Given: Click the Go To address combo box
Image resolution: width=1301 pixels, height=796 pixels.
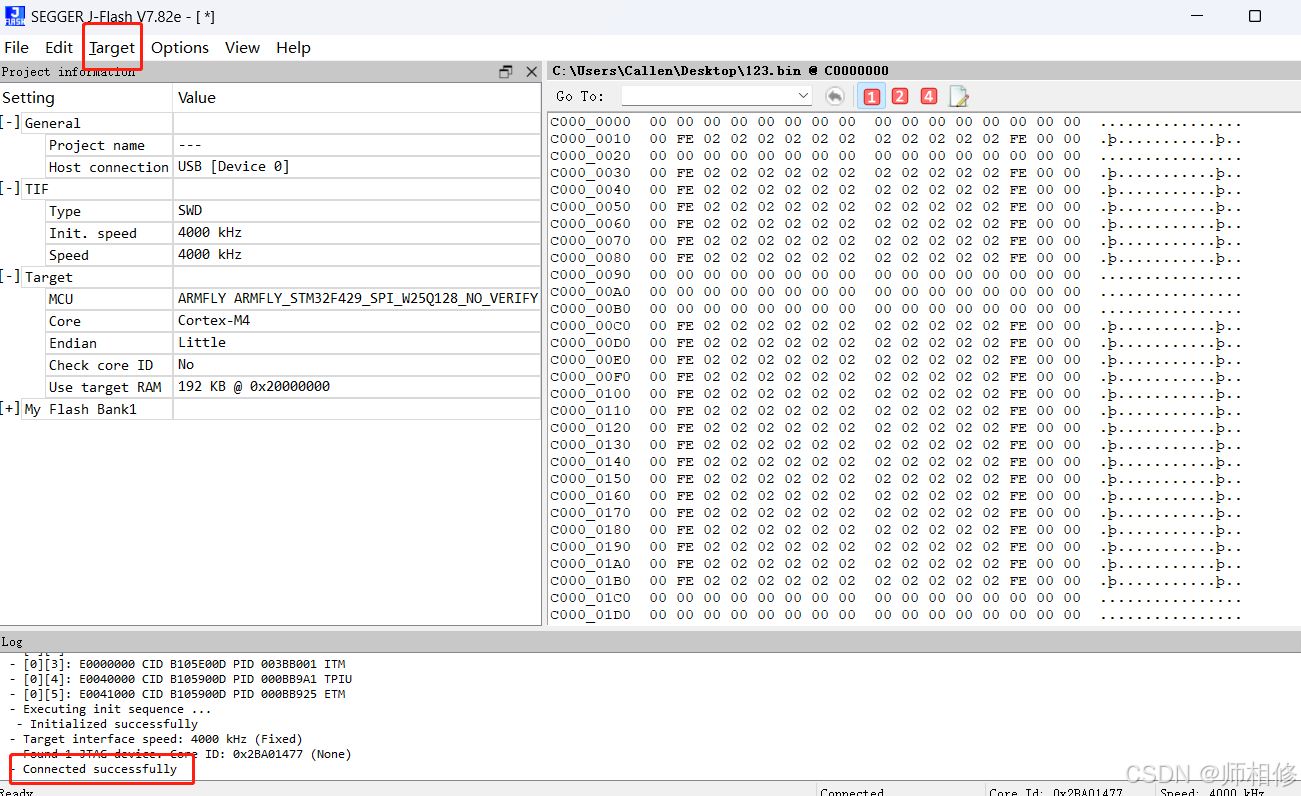Looking at the screenshot, I should [717, 96].
